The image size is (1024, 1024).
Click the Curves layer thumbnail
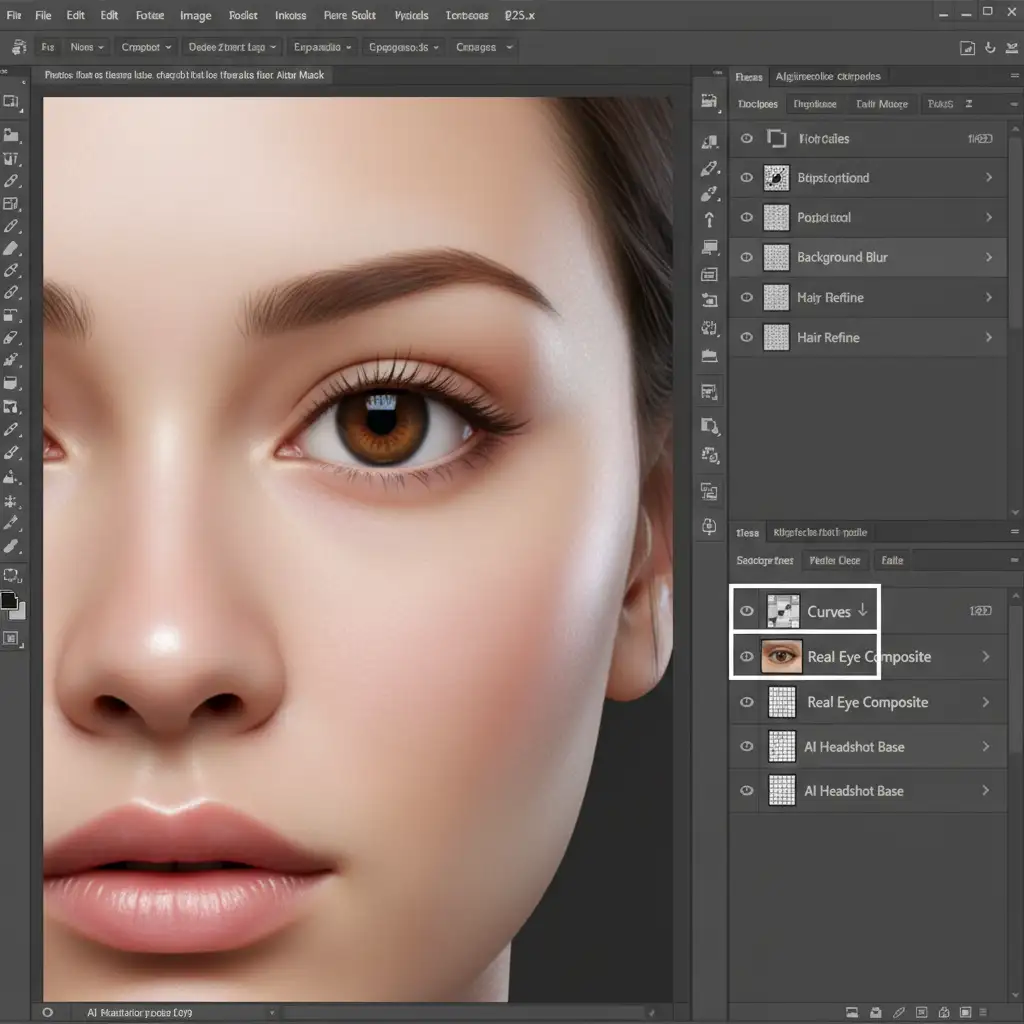(x=782, y=611)
